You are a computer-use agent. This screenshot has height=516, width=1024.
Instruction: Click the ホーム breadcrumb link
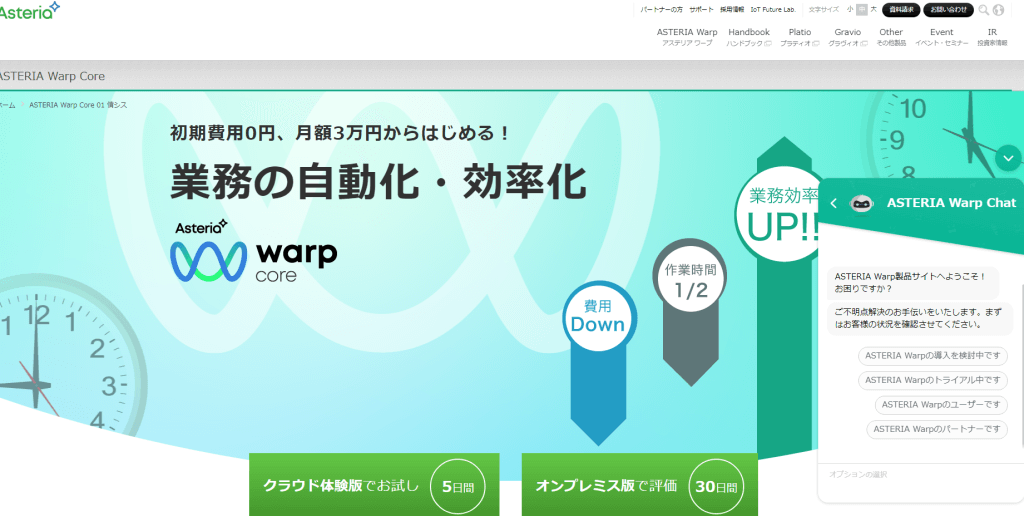tap(7, 105)
